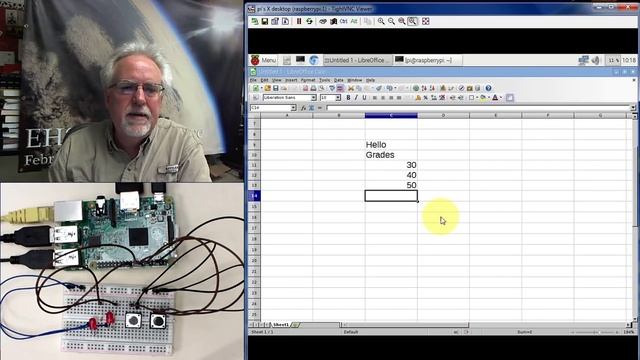Open the Liberation Sans font dropdown
This screenshot has height=360, width=640.
point(313,98)
